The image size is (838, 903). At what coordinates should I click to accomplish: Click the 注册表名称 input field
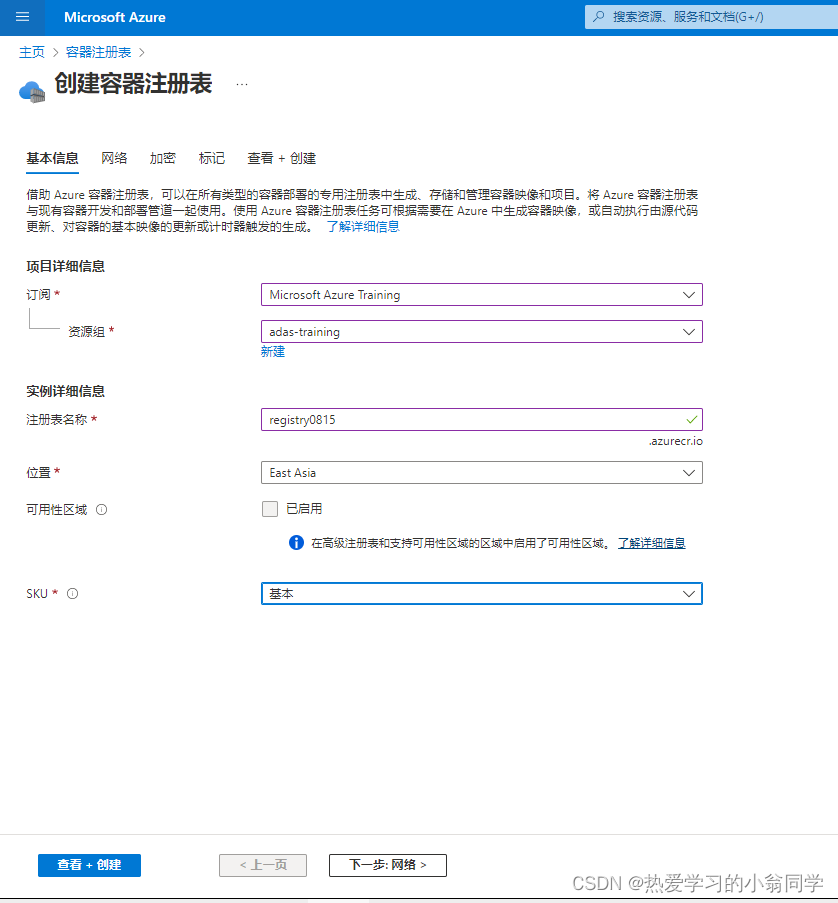tap(481, 420)
